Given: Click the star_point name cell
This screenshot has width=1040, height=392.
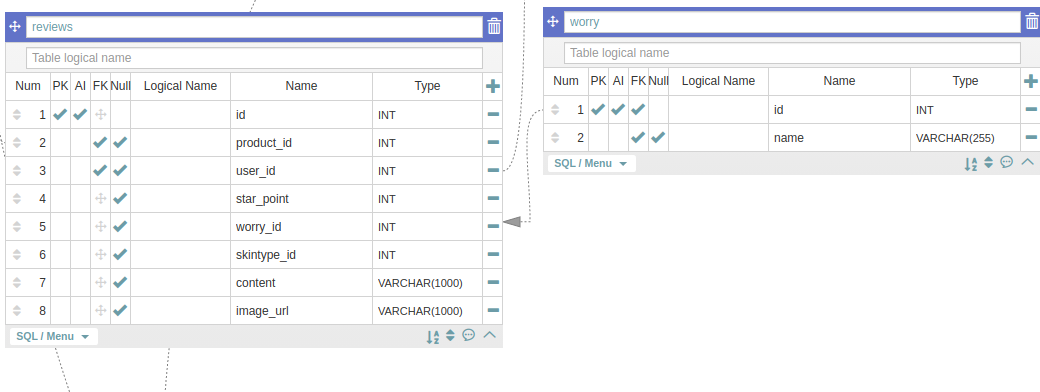Looking at the screenshot, I should pos(301,199).
